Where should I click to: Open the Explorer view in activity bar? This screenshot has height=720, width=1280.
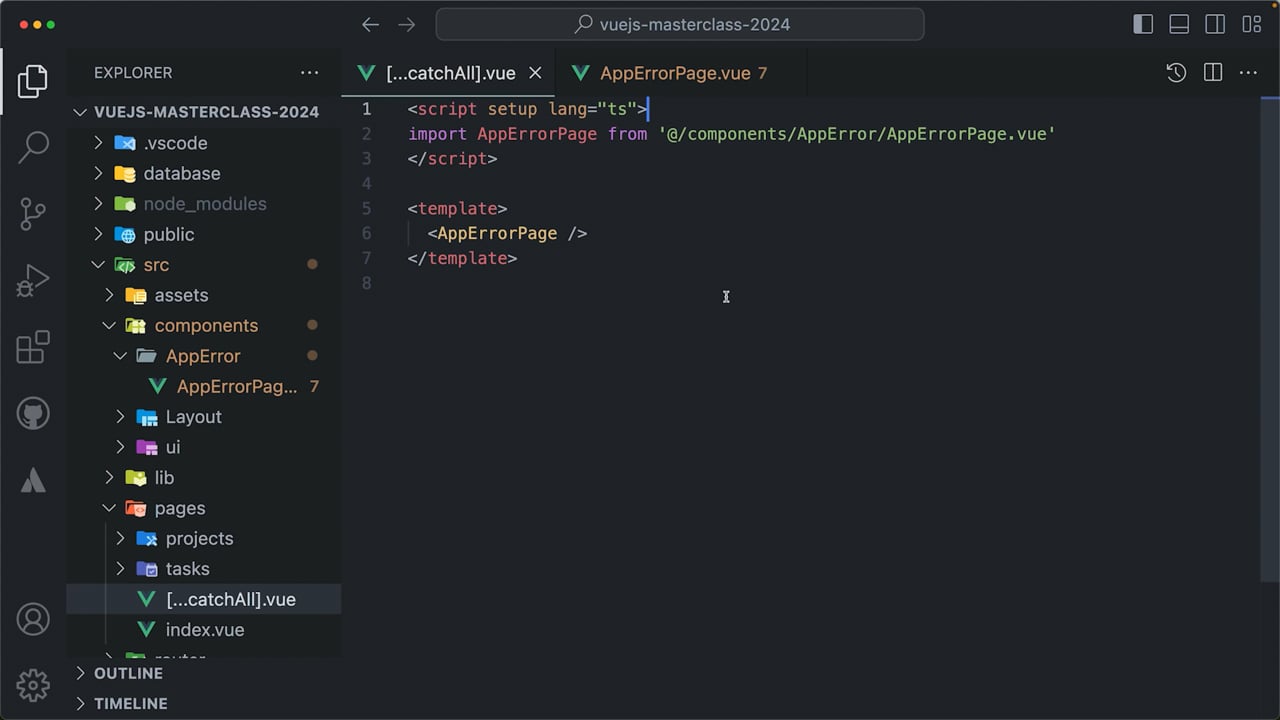pos(33,81)
